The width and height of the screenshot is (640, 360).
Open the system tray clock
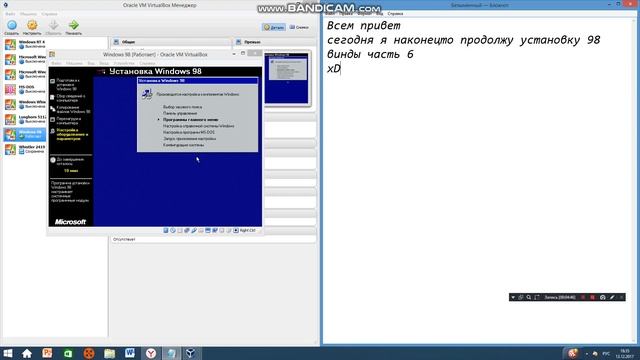(624, 353)
